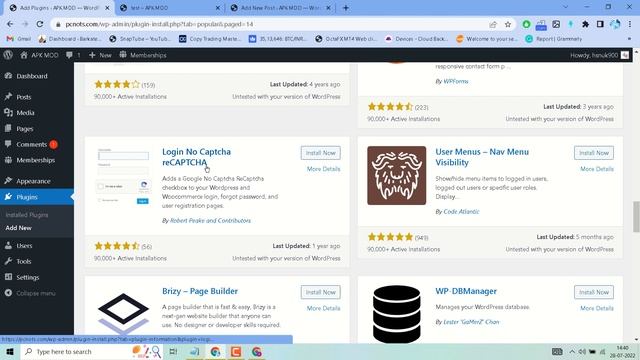
Task: Click the page vertical scrollbar thumb
Action: 636,216
